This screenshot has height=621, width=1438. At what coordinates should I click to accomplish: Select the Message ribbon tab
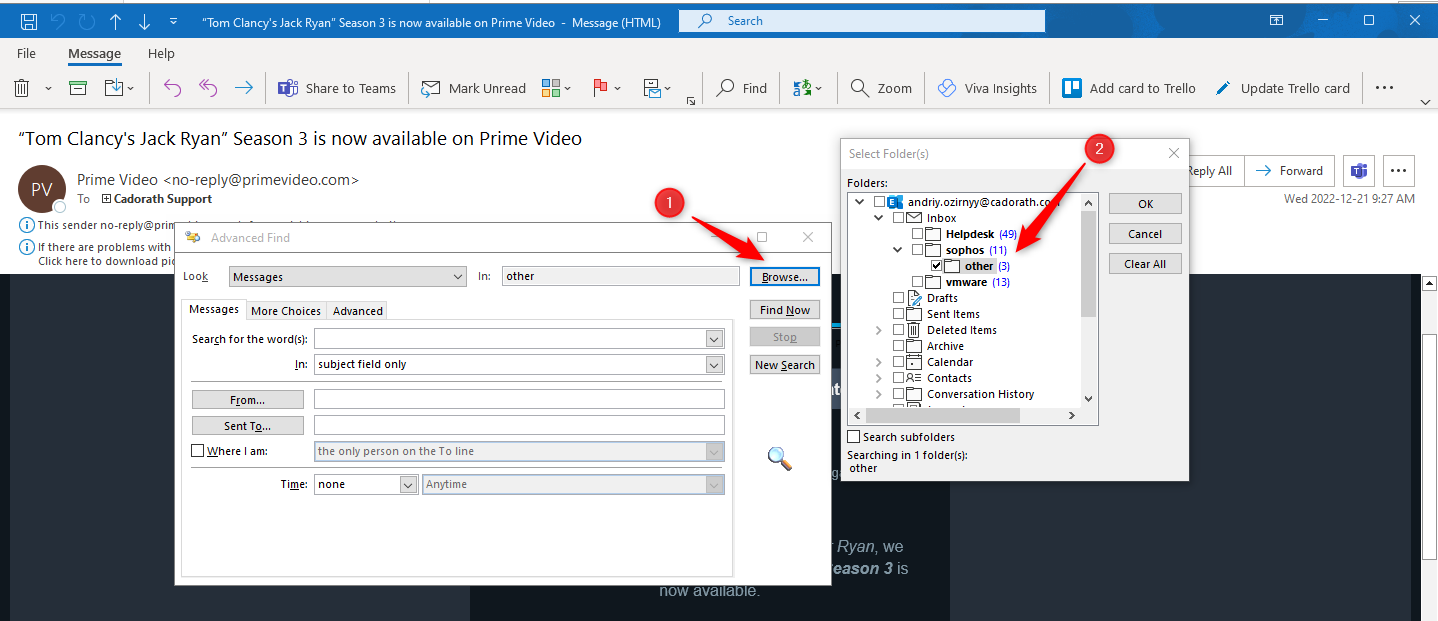[94, 54]
